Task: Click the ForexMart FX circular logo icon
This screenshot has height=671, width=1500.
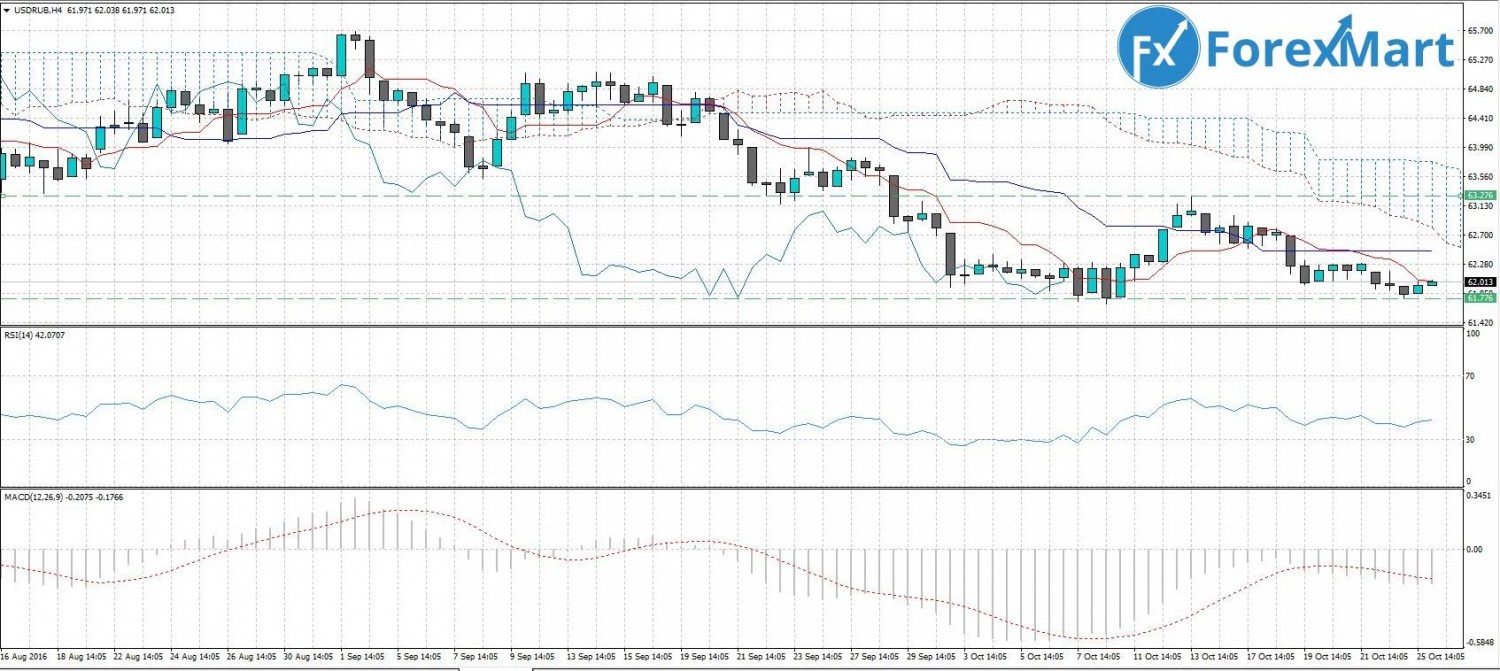Action: click(1158, 47)
